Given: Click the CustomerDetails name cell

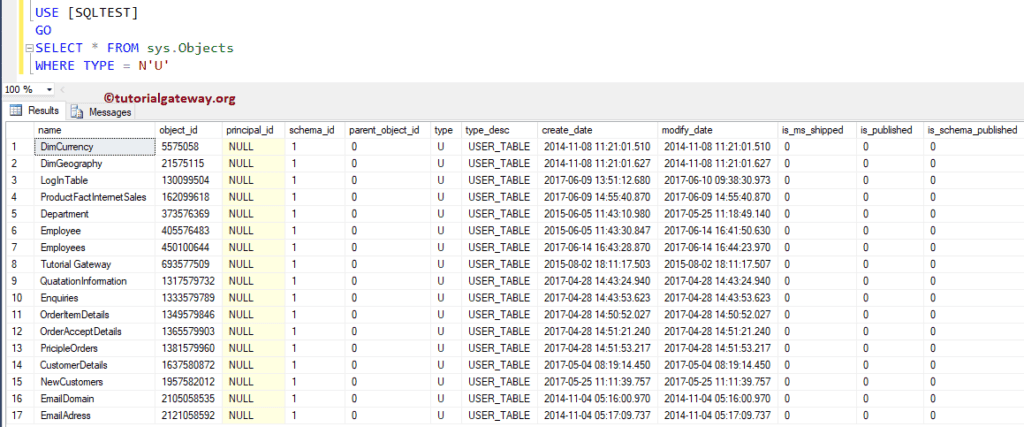Looking at the screenshot, I should pyautogui.click(x=95, y=365).
